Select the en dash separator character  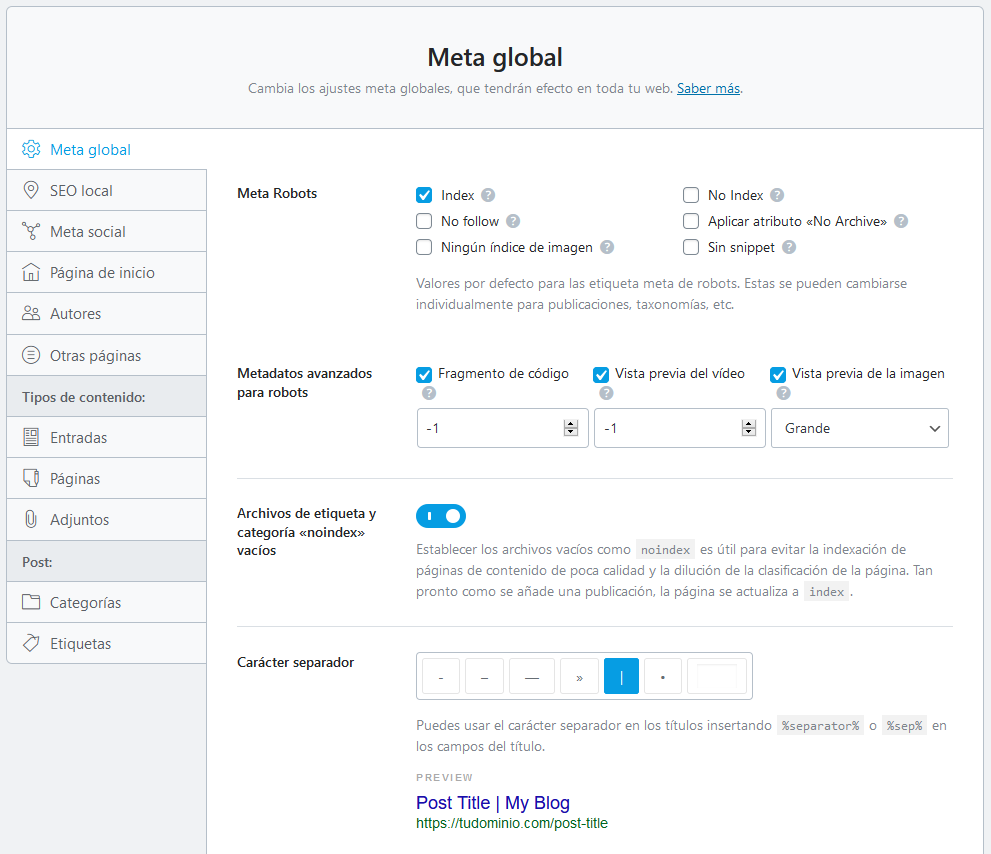coord(484,676)
